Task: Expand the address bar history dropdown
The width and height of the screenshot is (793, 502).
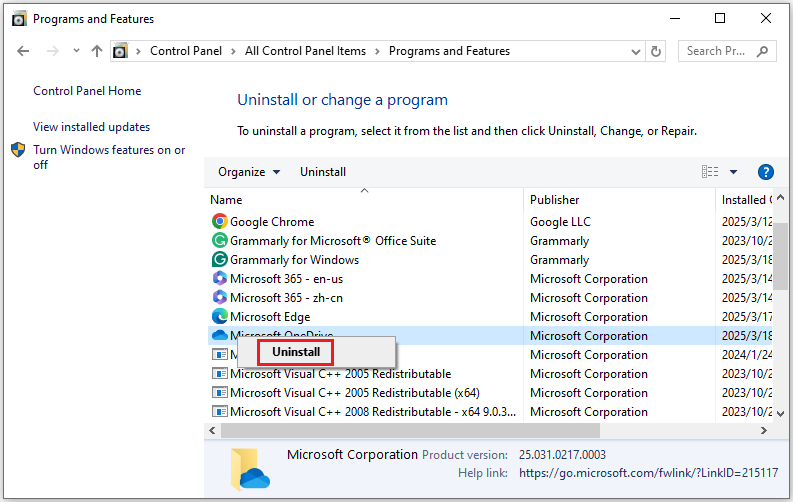Action: coord(636,52)
